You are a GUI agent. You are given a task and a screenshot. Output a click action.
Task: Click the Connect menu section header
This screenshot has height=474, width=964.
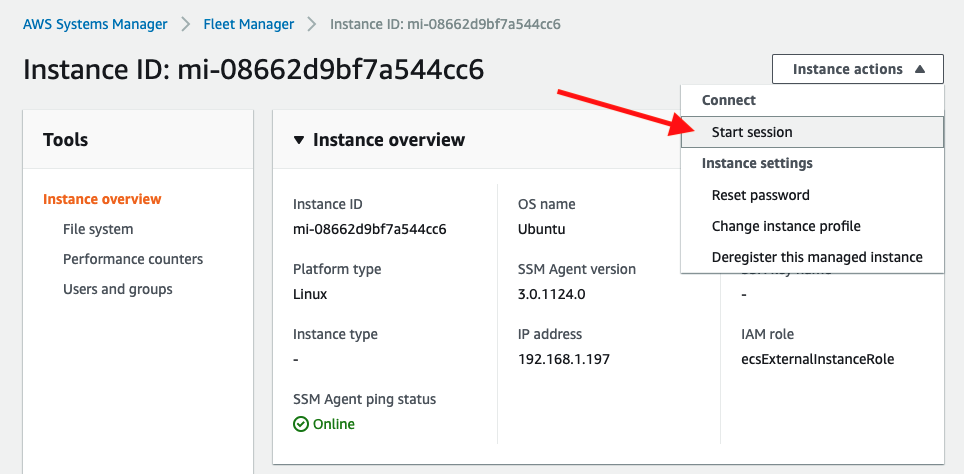coord(729,100)
